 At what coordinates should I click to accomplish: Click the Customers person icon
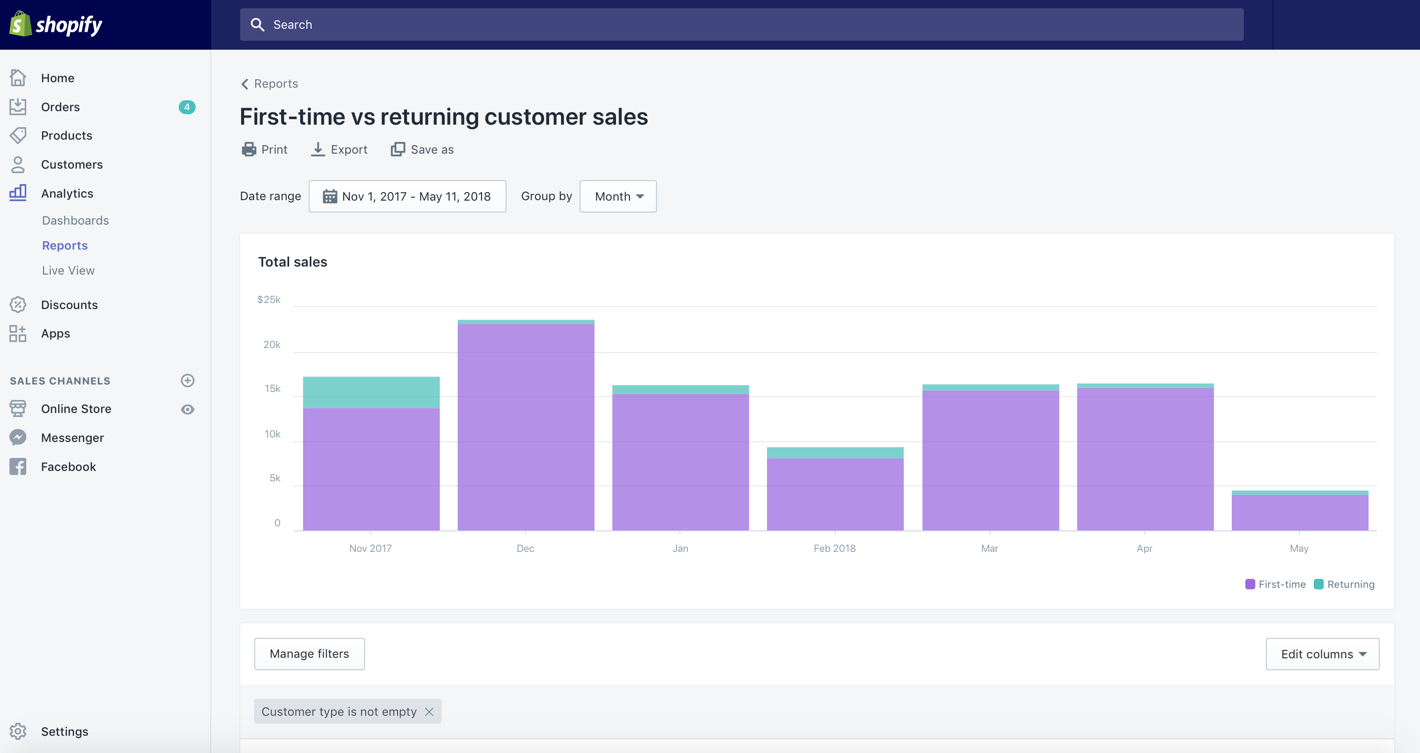[18, 164]
